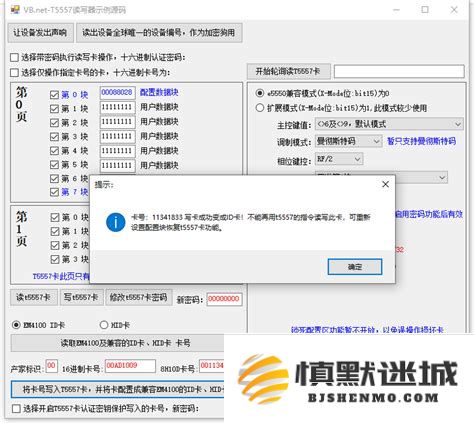Click the 第 1 块 data field
Screen dimensions: 474x423
click(x=117, y=107)
